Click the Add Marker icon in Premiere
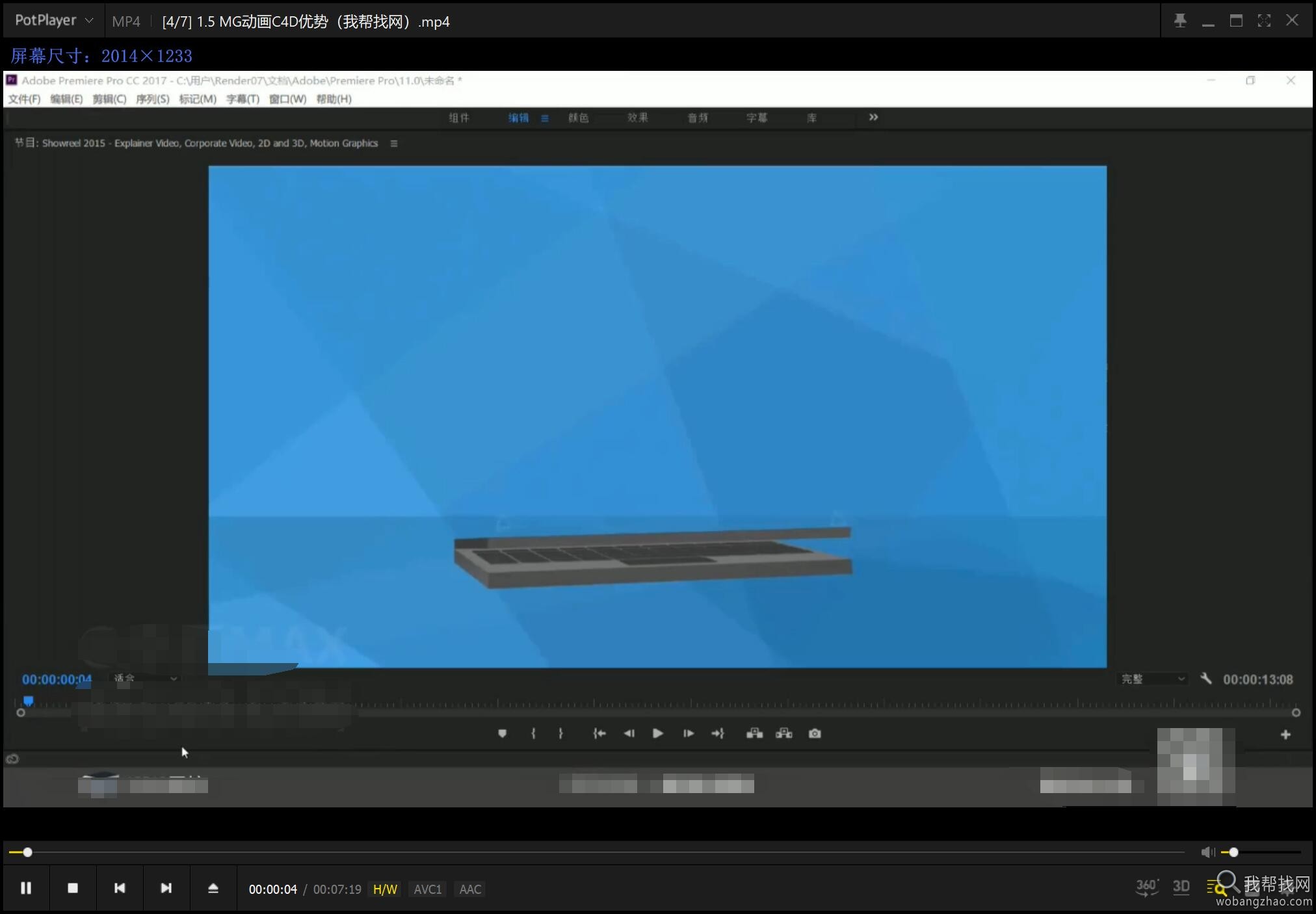The width and height of the screenshot is (1316, 914). pyautogui.click(x=502, y=733)
